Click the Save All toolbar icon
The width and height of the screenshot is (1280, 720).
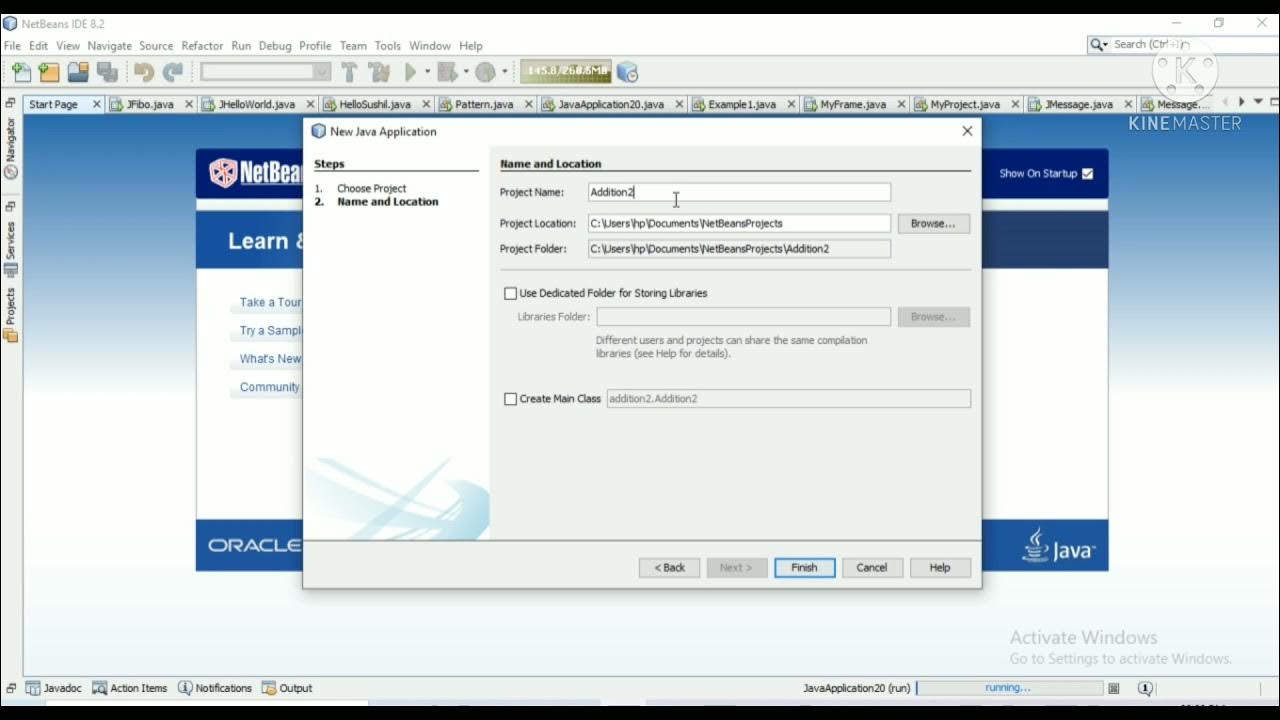point(107,72)
